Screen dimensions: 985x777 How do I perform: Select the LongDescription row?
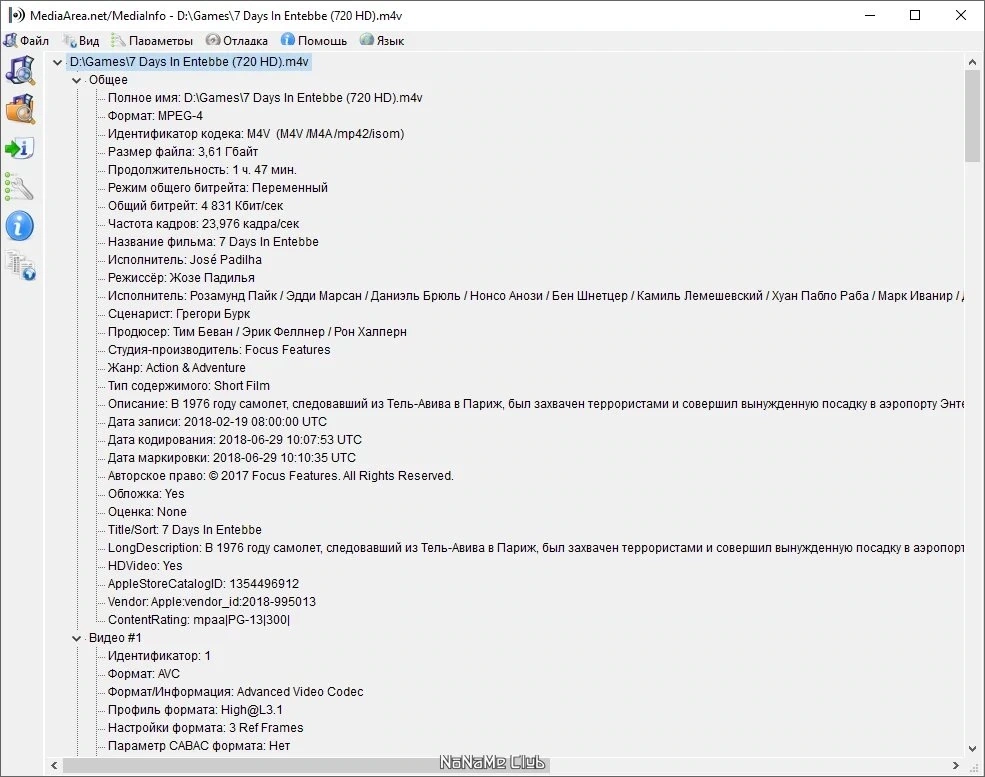click(536, 548)
